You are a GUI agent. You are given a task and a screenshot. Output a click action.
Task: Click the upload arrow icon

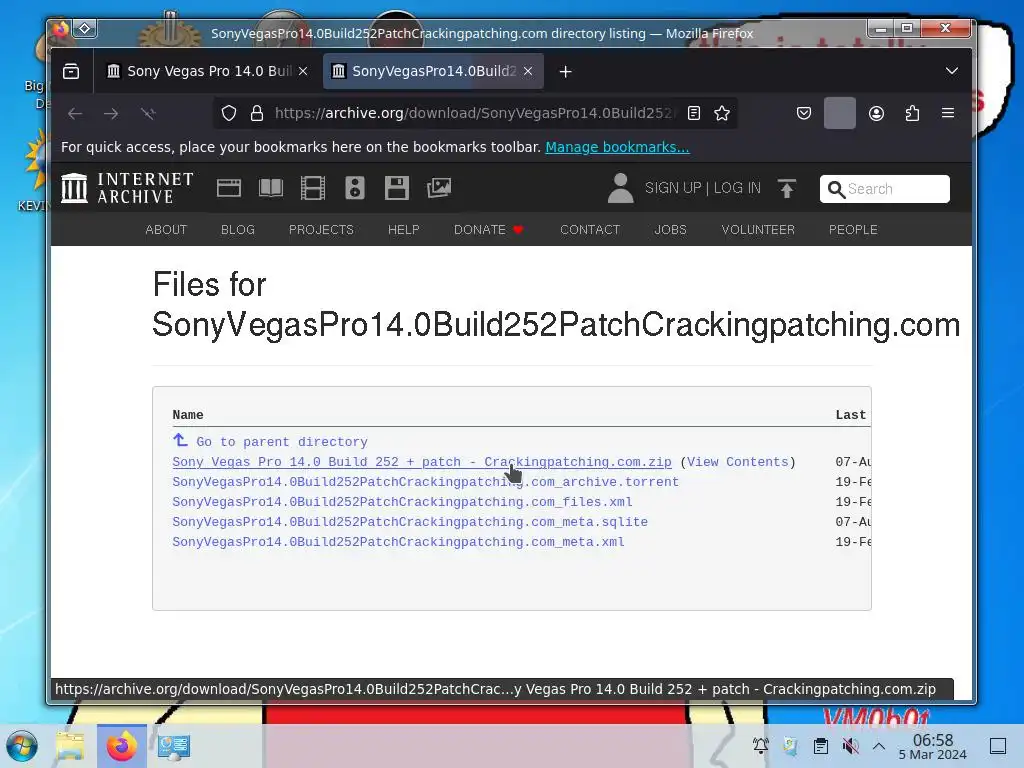tap(787, 188)
